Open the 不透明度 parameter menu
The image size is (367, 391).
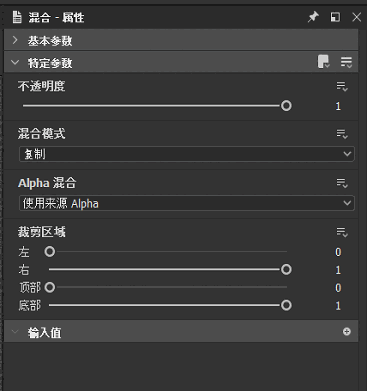(x=342, y=87)
